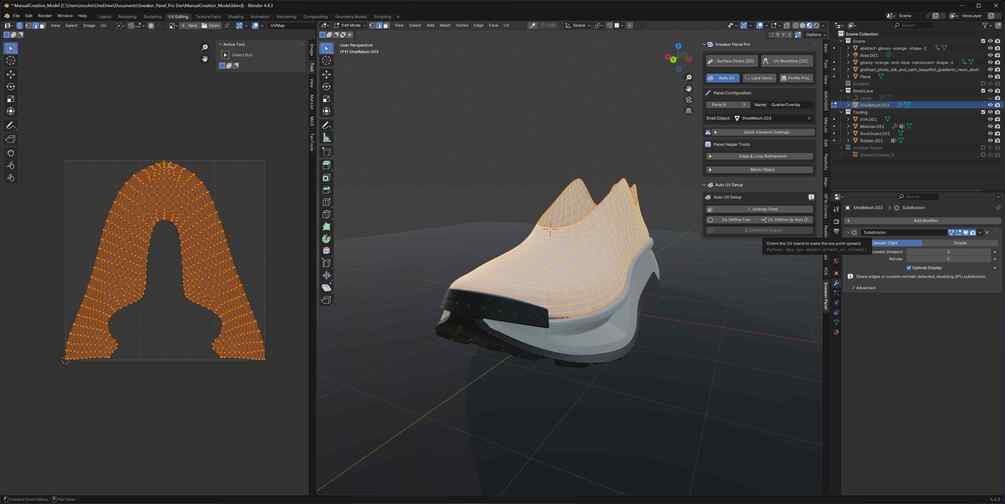Open the Options dropdown in the viewport
The image size is (1005, 504).
pyautogui.click(x=814, y=35)
